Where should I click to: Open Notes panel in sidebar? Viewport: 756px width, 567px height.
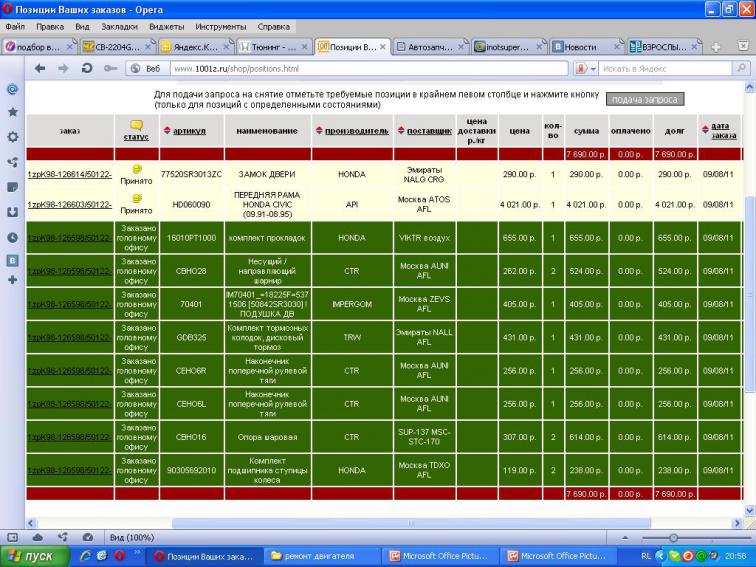(x=13, y=187)
